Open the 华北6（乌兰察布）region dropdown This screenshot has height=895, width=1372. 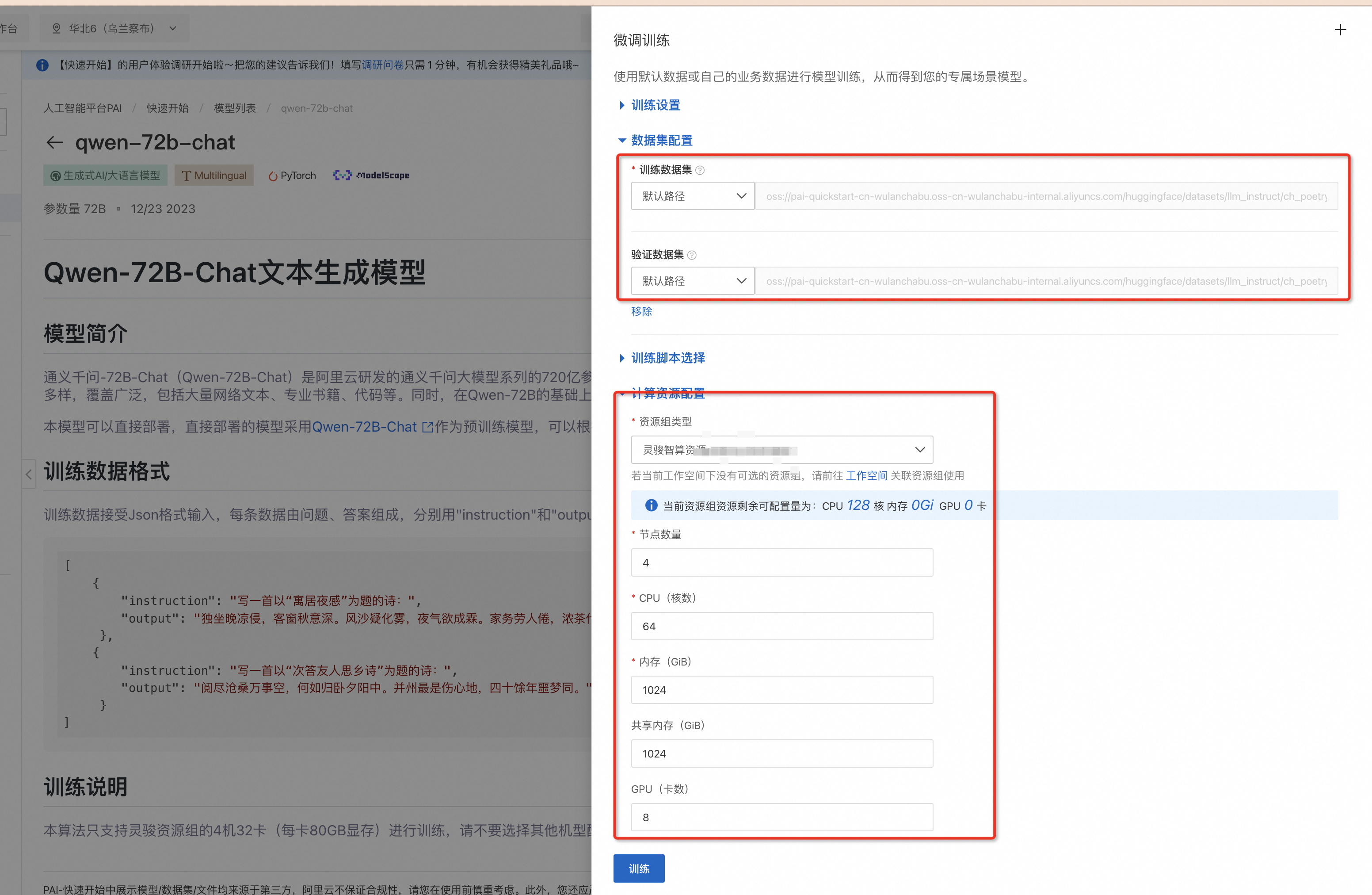(x=114, y=28)
